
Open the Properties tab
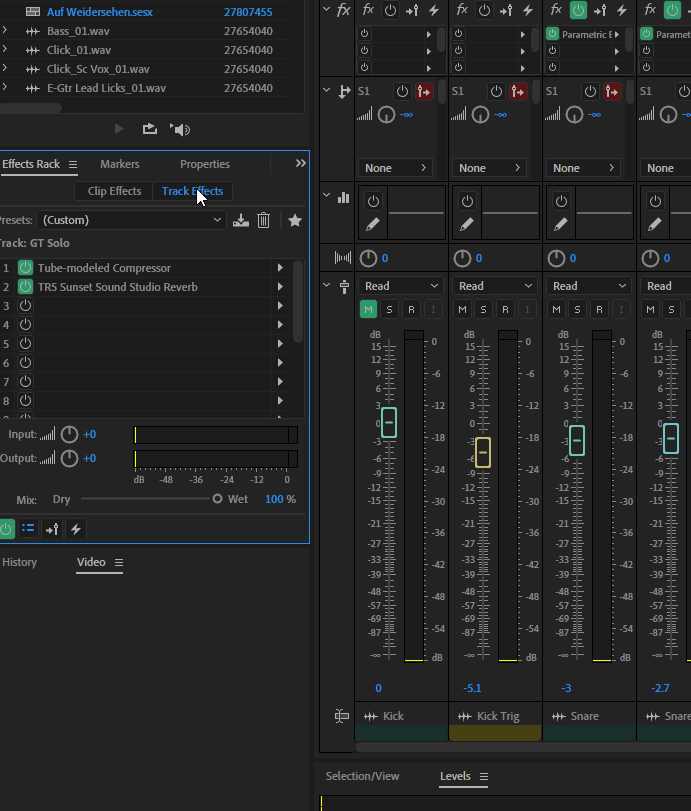(205, 164)
